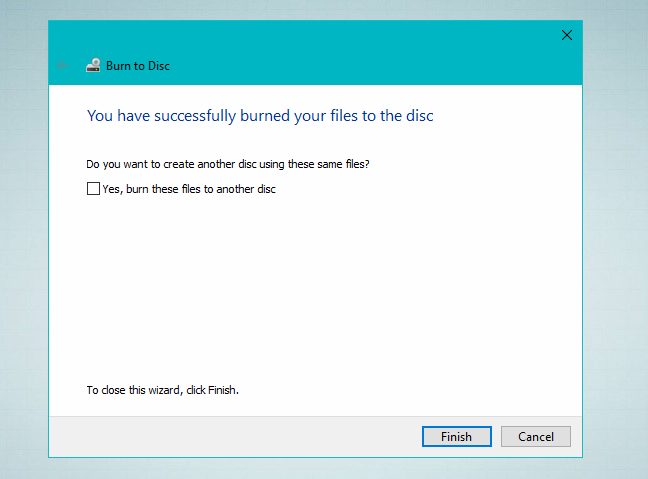Click the Finish button

[457, 436]
